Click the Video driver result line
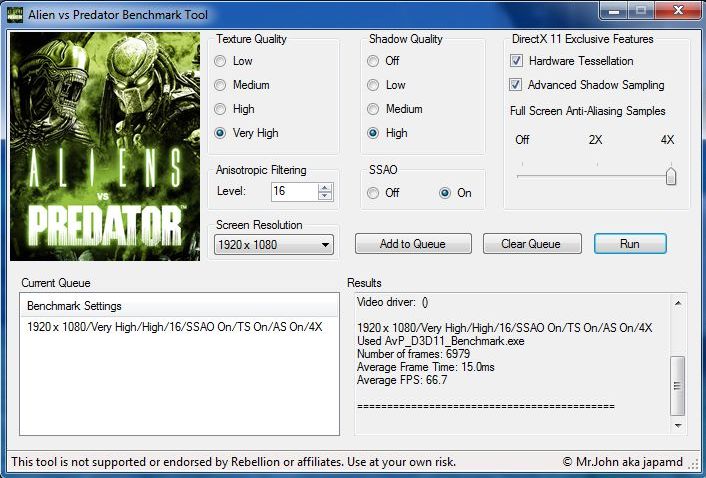 click(393, 302)
